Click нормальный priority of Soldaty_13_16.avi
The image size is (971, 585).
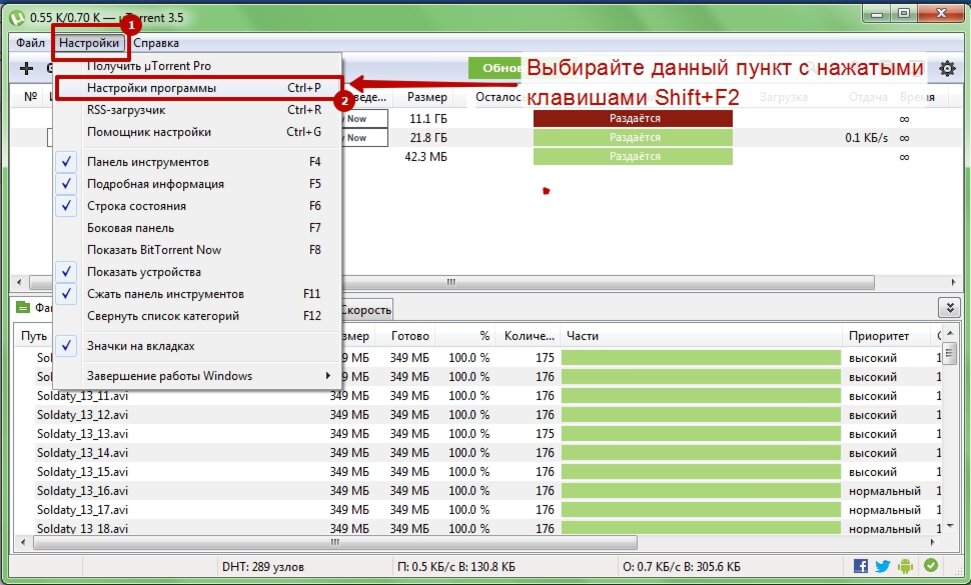[x=884, y=491]
